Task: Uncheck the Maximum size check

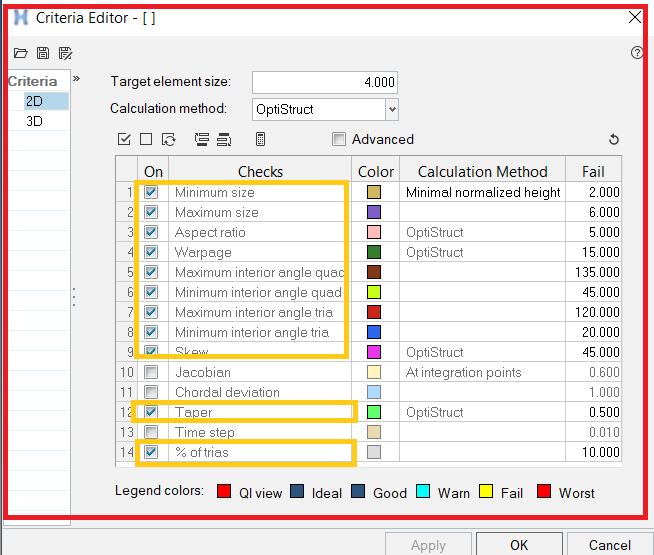Action: (x=151, y=212)
